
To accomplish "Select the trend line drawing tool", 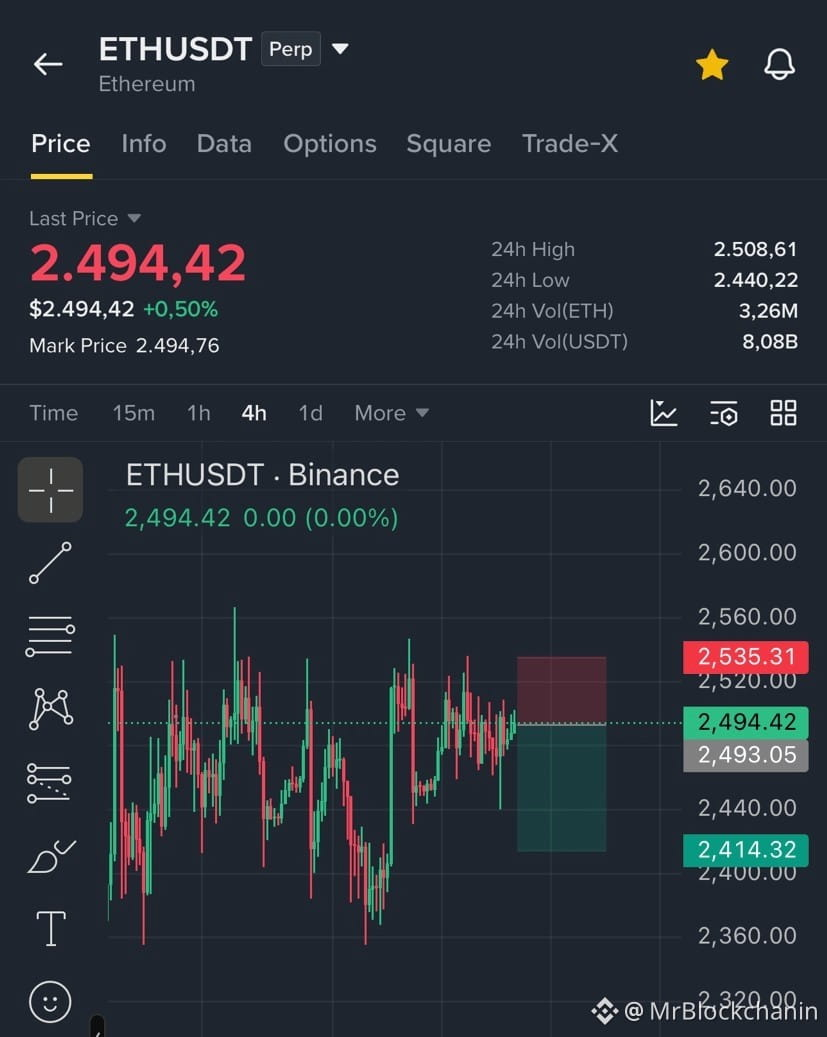I will (x=50, y=562).
